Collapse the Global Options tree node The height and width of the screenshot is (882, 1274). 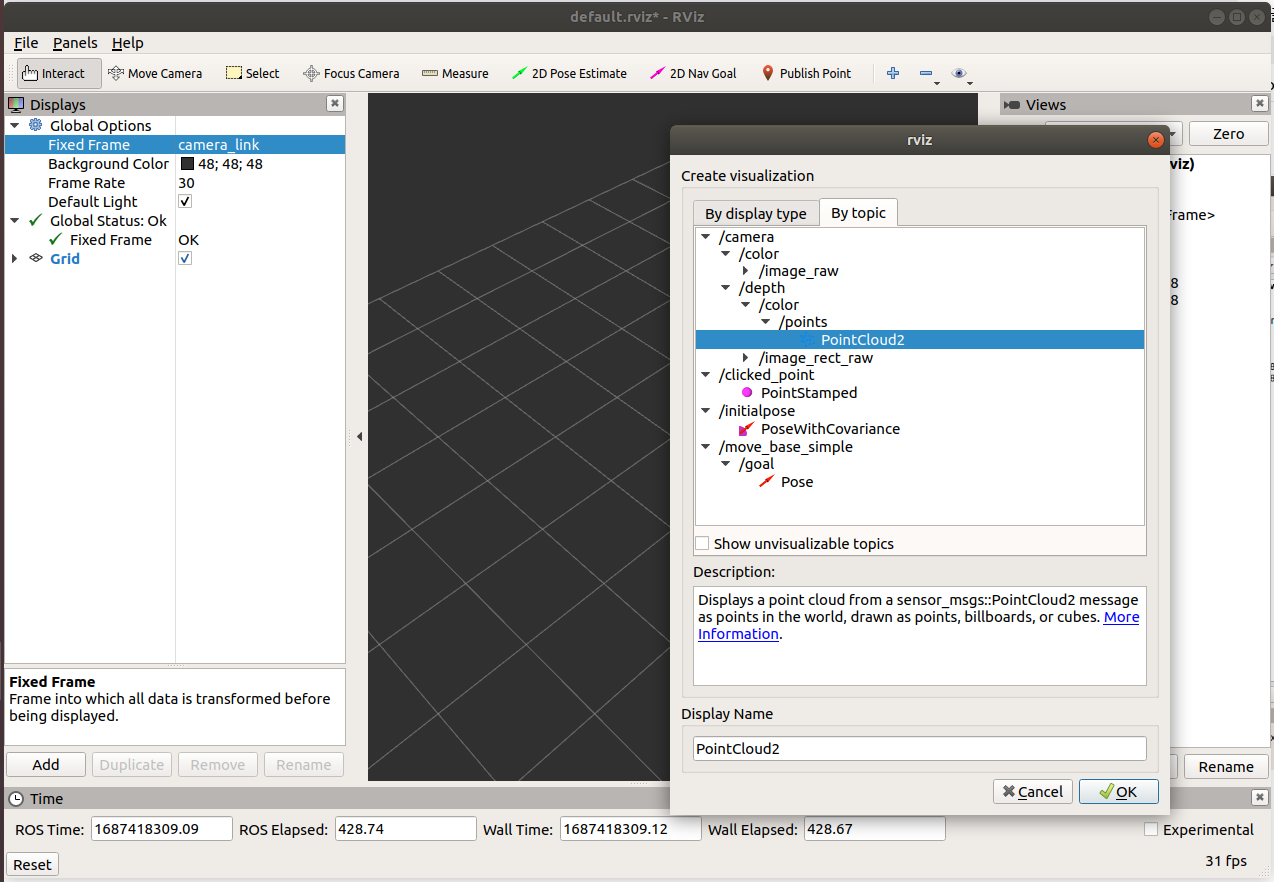coord(14,126)
